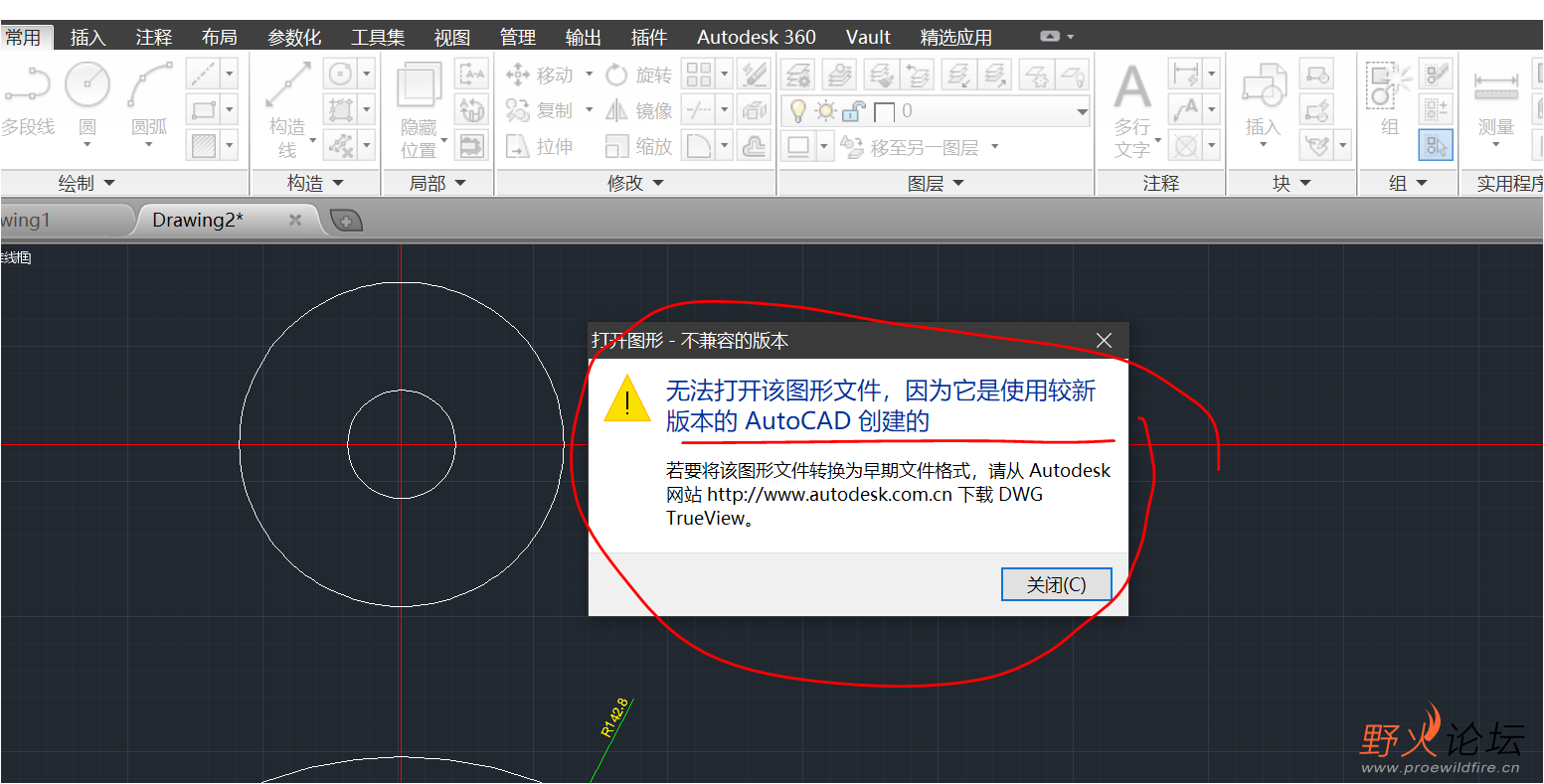Click the rectangular array icon

pos(699,75)
